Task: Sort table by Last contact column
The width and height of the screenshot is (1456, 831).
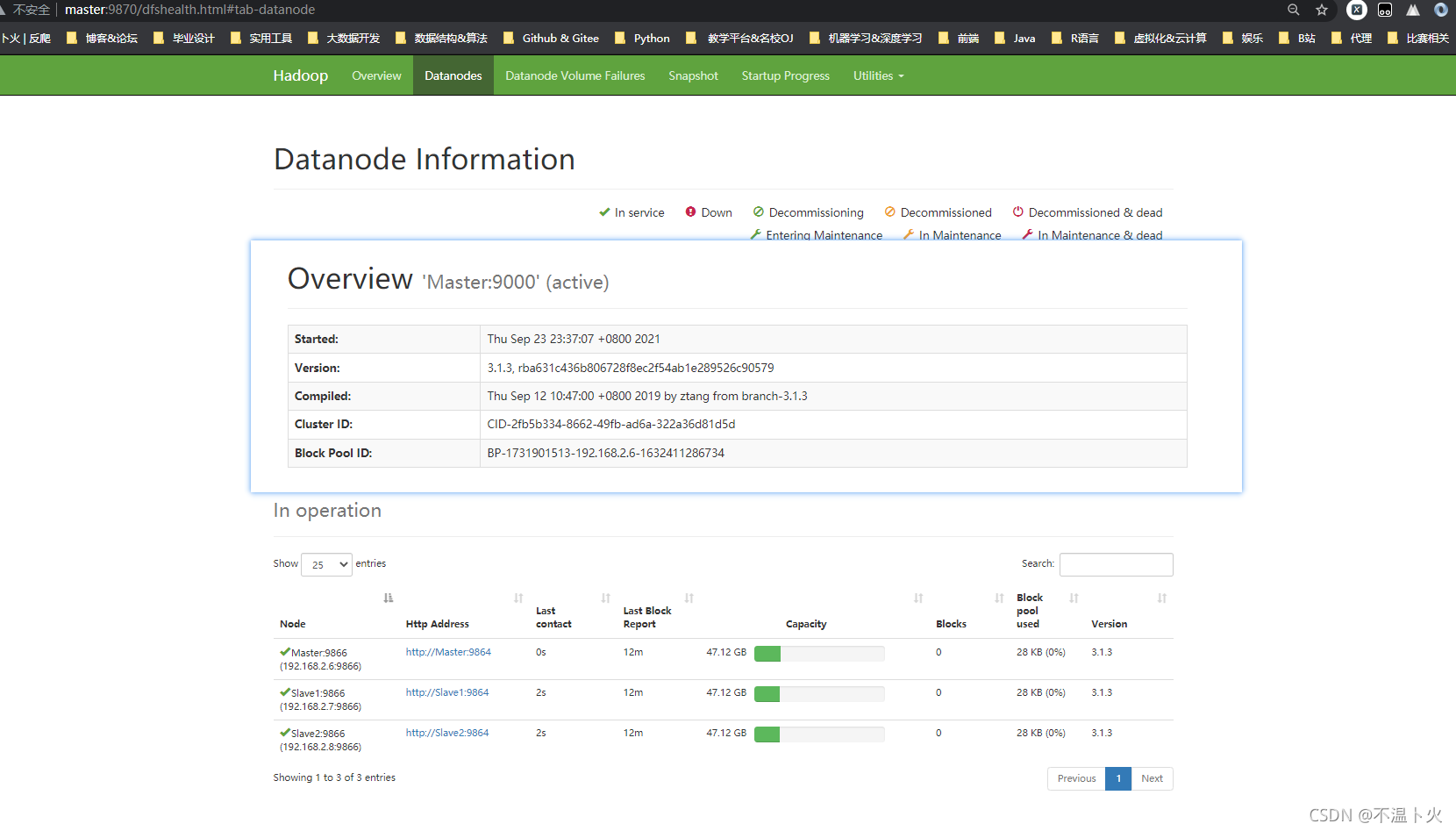Action: [605, 598]
